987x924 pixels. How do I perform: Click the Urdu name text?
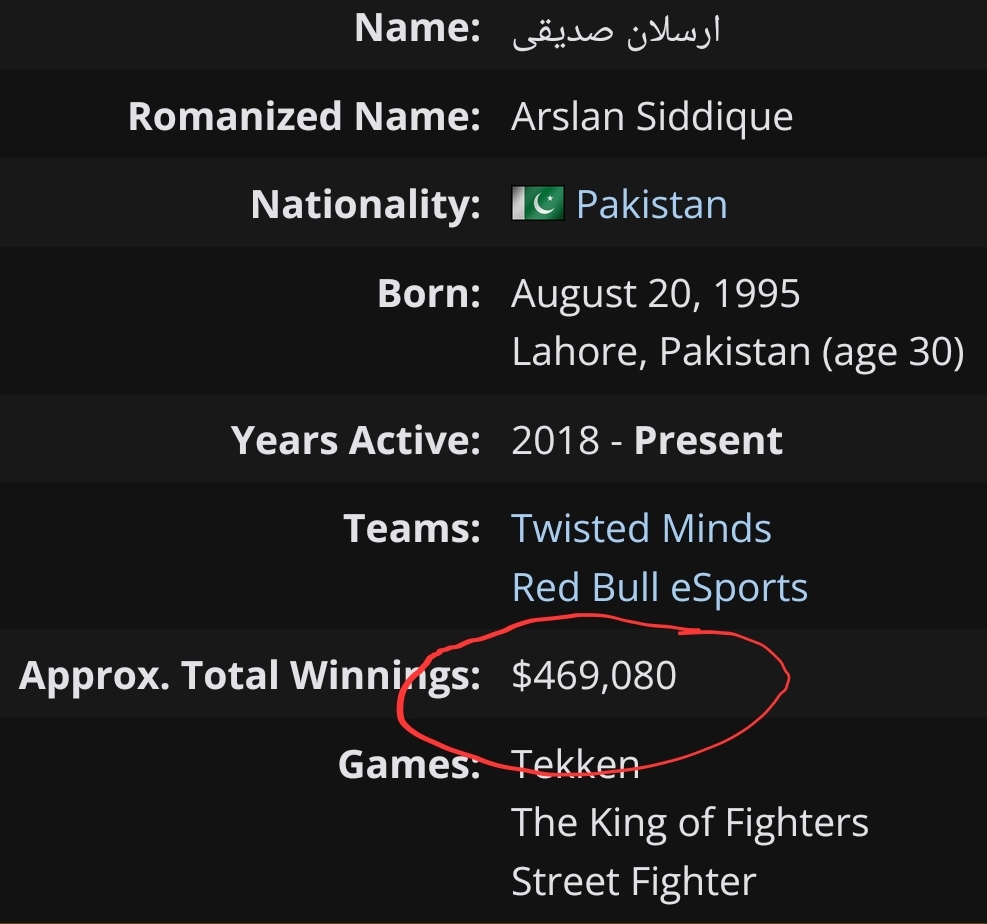point(616,31)
